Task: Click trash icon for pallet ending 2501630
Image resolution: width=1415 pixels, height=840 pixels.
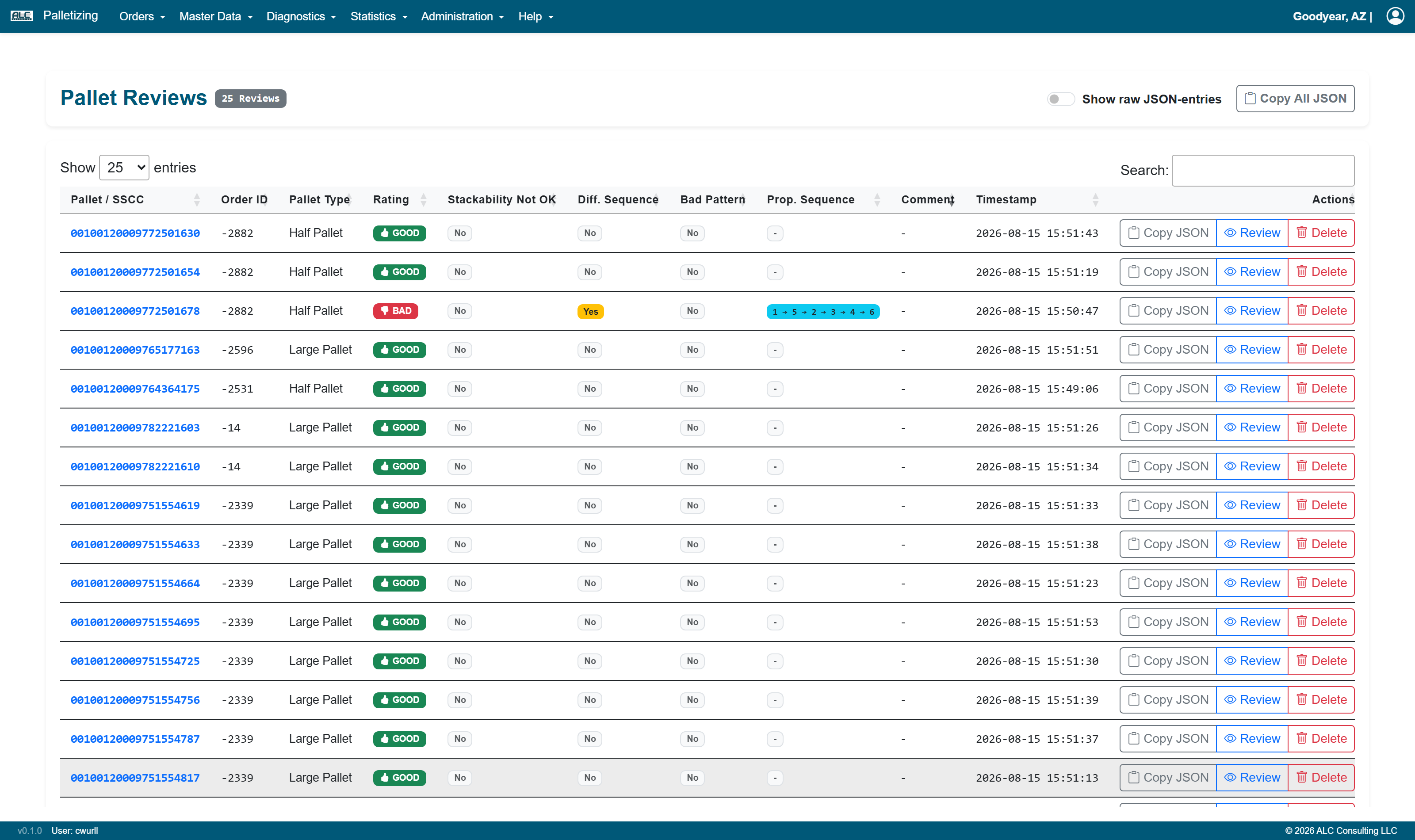Action: click(1301, 233)
